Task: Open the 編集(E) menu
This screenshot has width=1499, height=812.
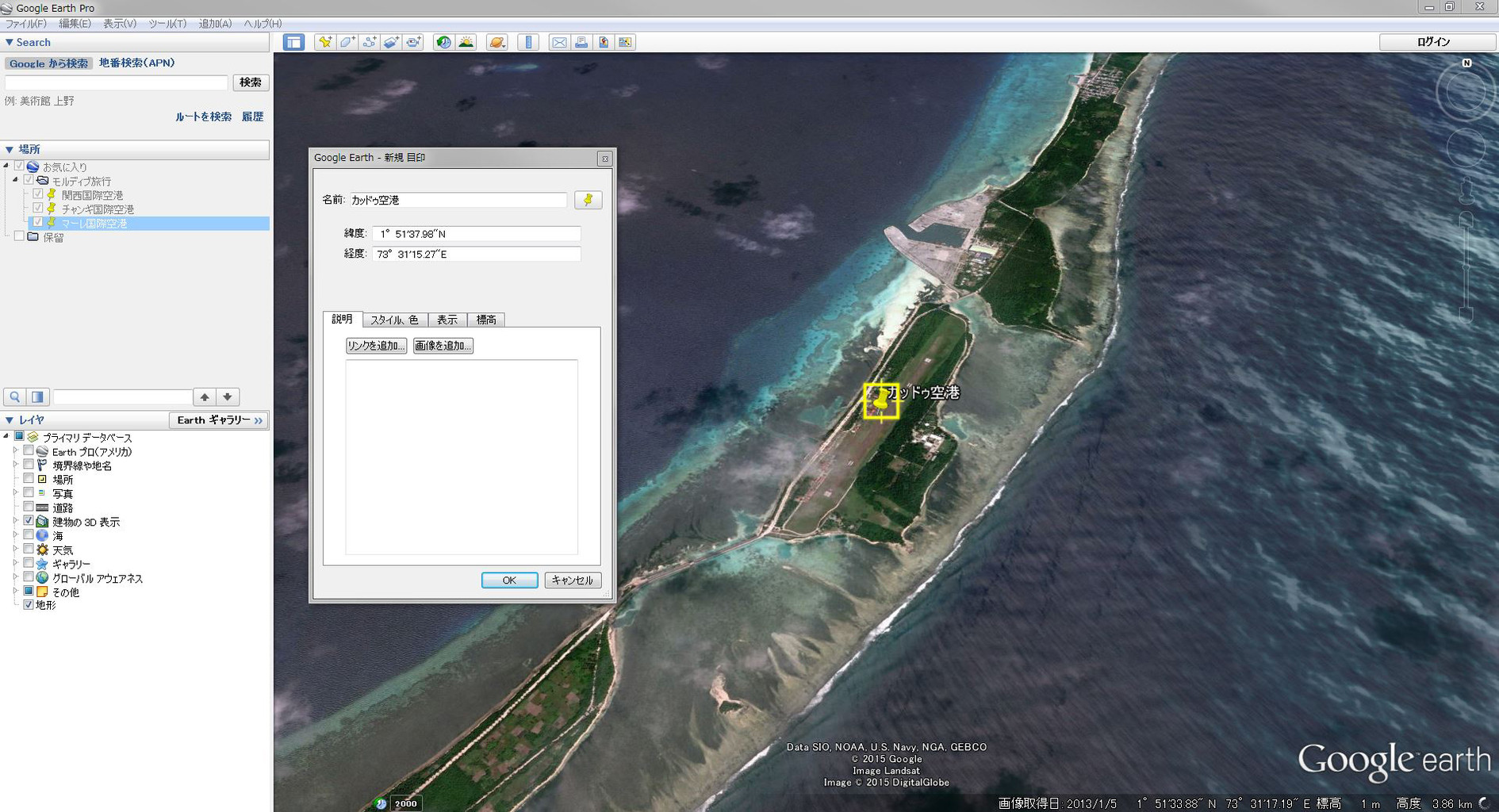Action: (75, 24)
